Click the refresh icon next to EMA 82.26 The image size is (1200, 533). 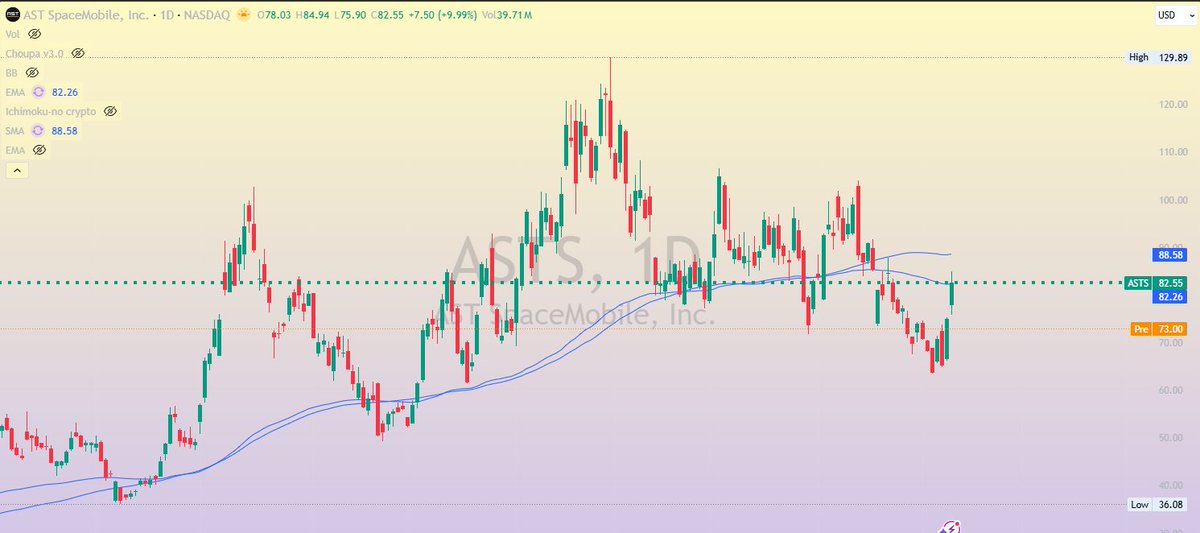(x=39, y=92)
